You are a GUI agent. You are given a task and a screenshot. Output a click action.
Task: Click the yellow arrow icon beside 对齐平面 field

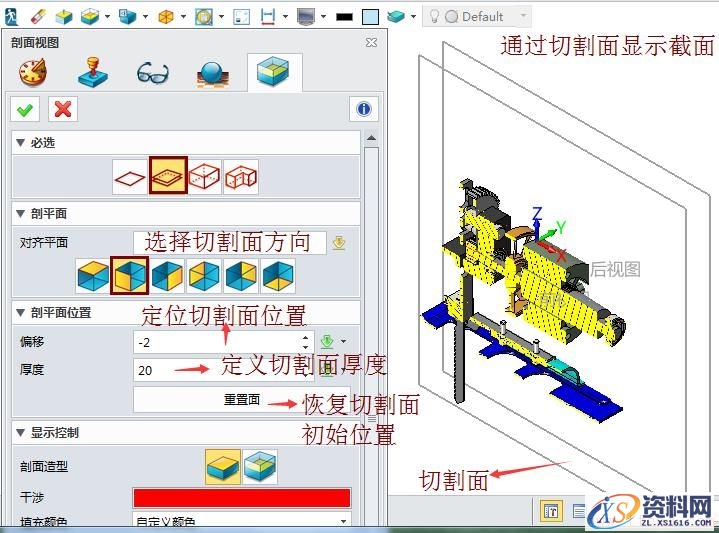click(339, 243)
